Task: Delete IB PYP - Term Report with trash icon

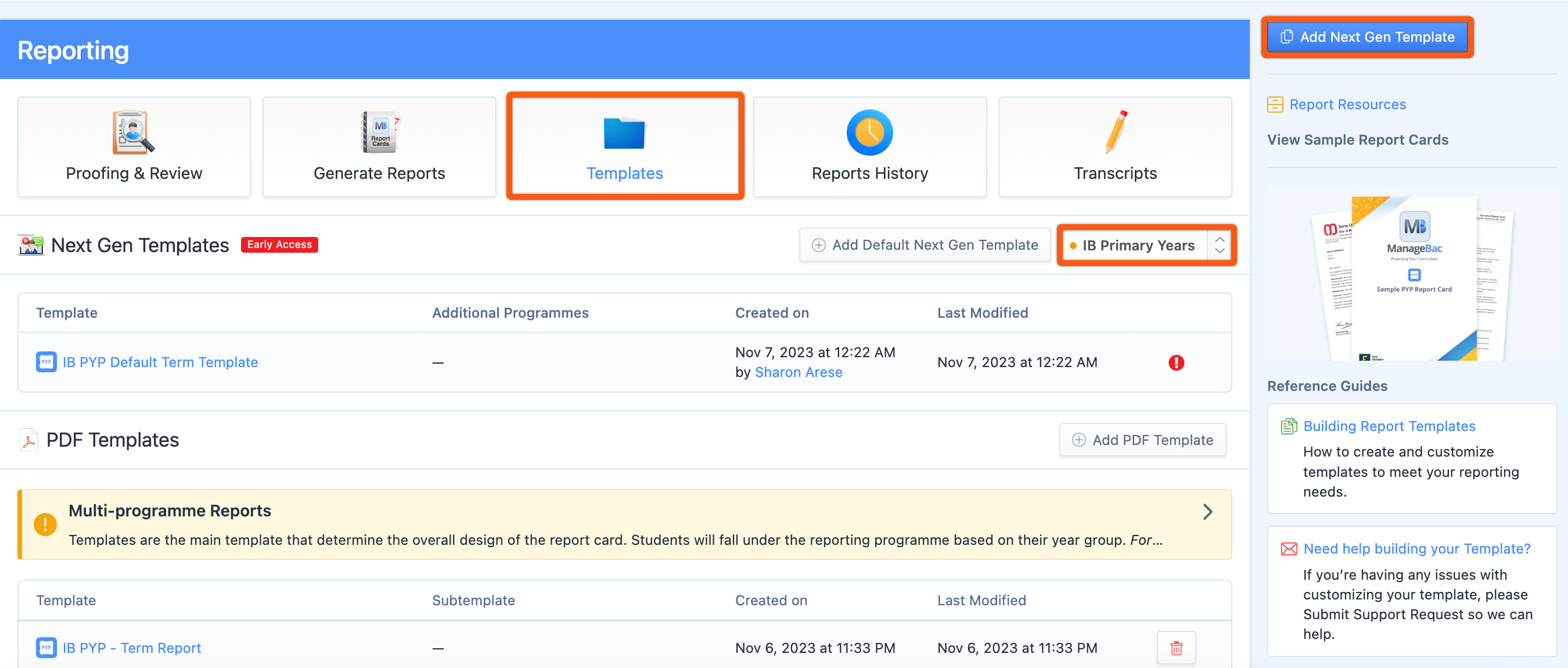Action: 1176,648
